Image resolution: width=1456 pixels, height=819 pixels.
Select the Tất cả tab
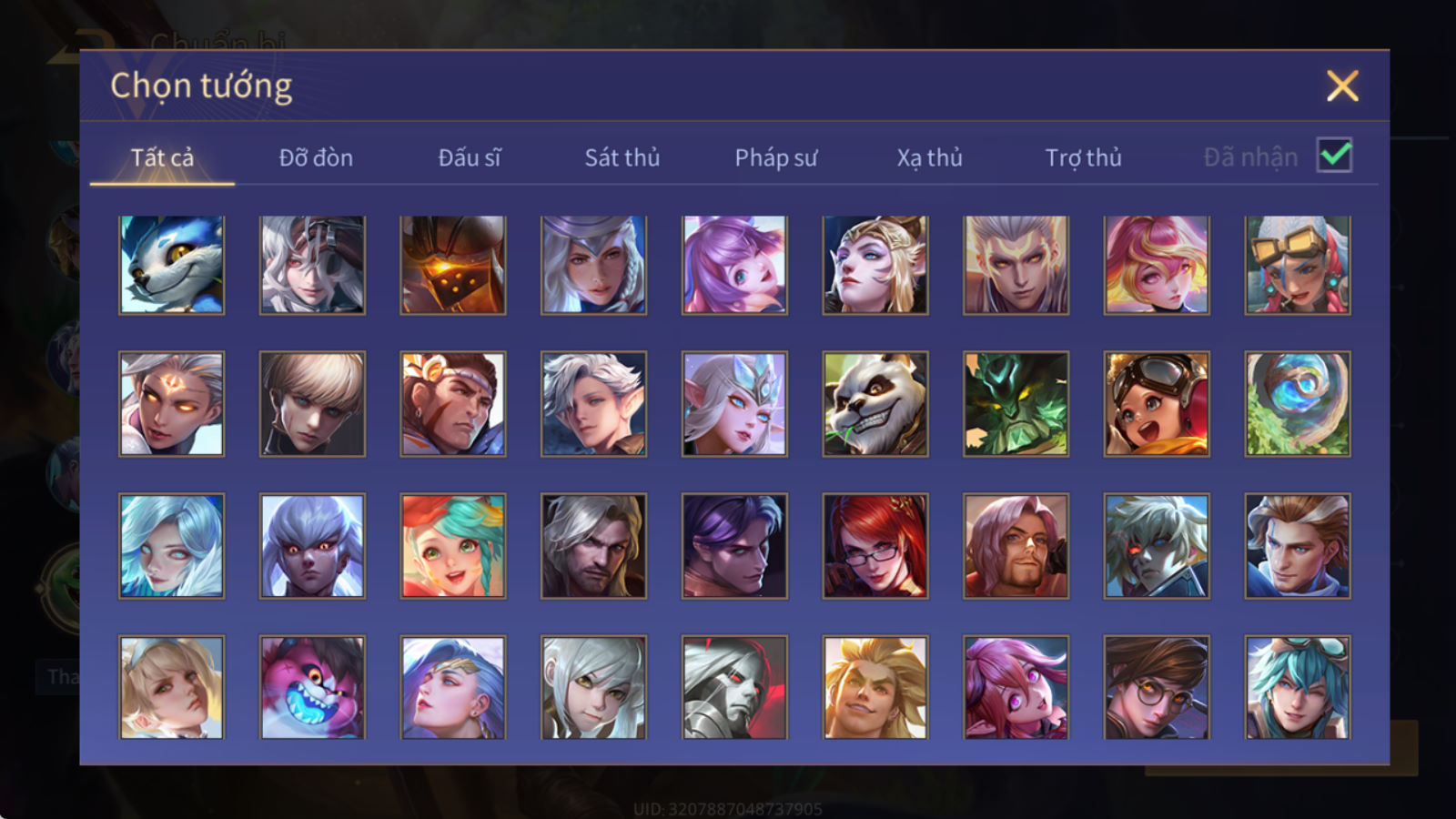pyautogui.click(x=162, y=157)
